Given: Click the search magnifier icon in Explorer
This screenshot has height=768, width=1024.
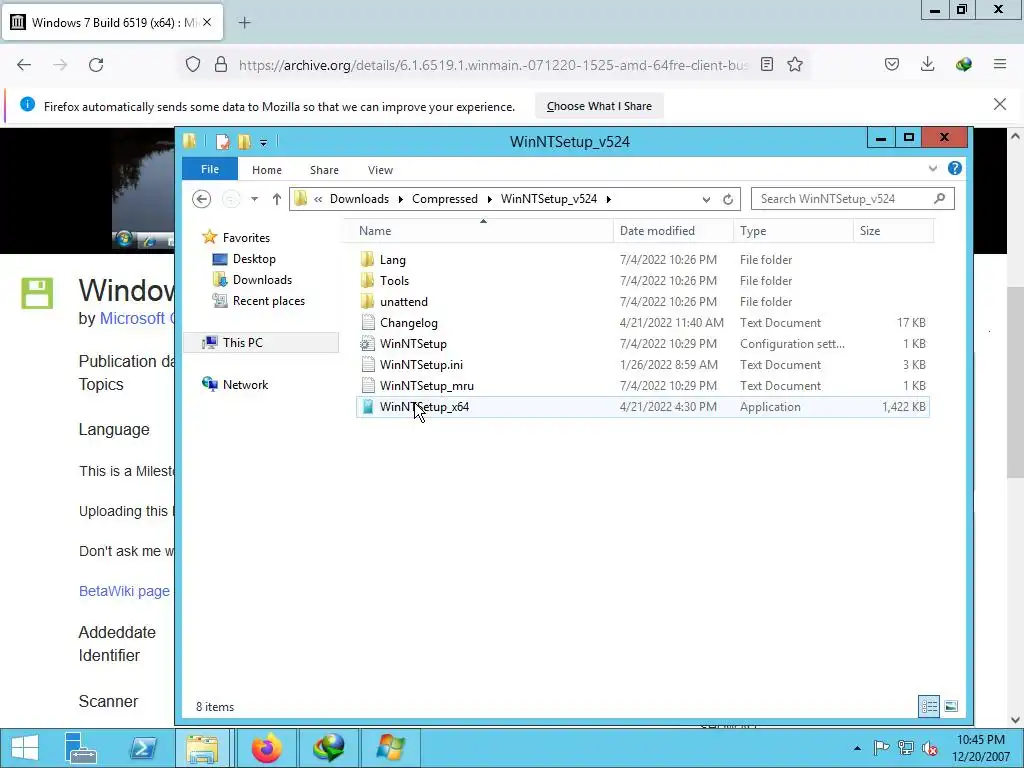Looking at the screenshot, I should pos(940,199).
